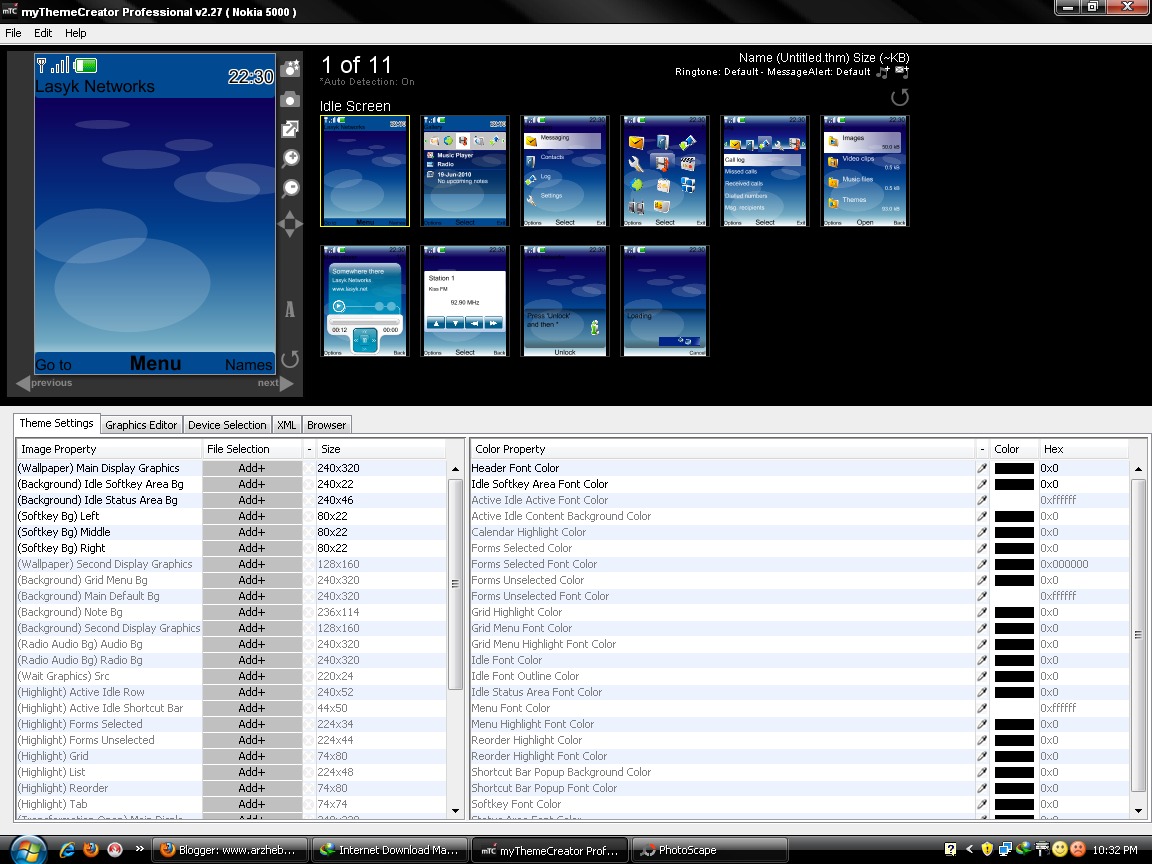Select the Call log tab thumbnail

pyautogui.click(x=765, y=170)
